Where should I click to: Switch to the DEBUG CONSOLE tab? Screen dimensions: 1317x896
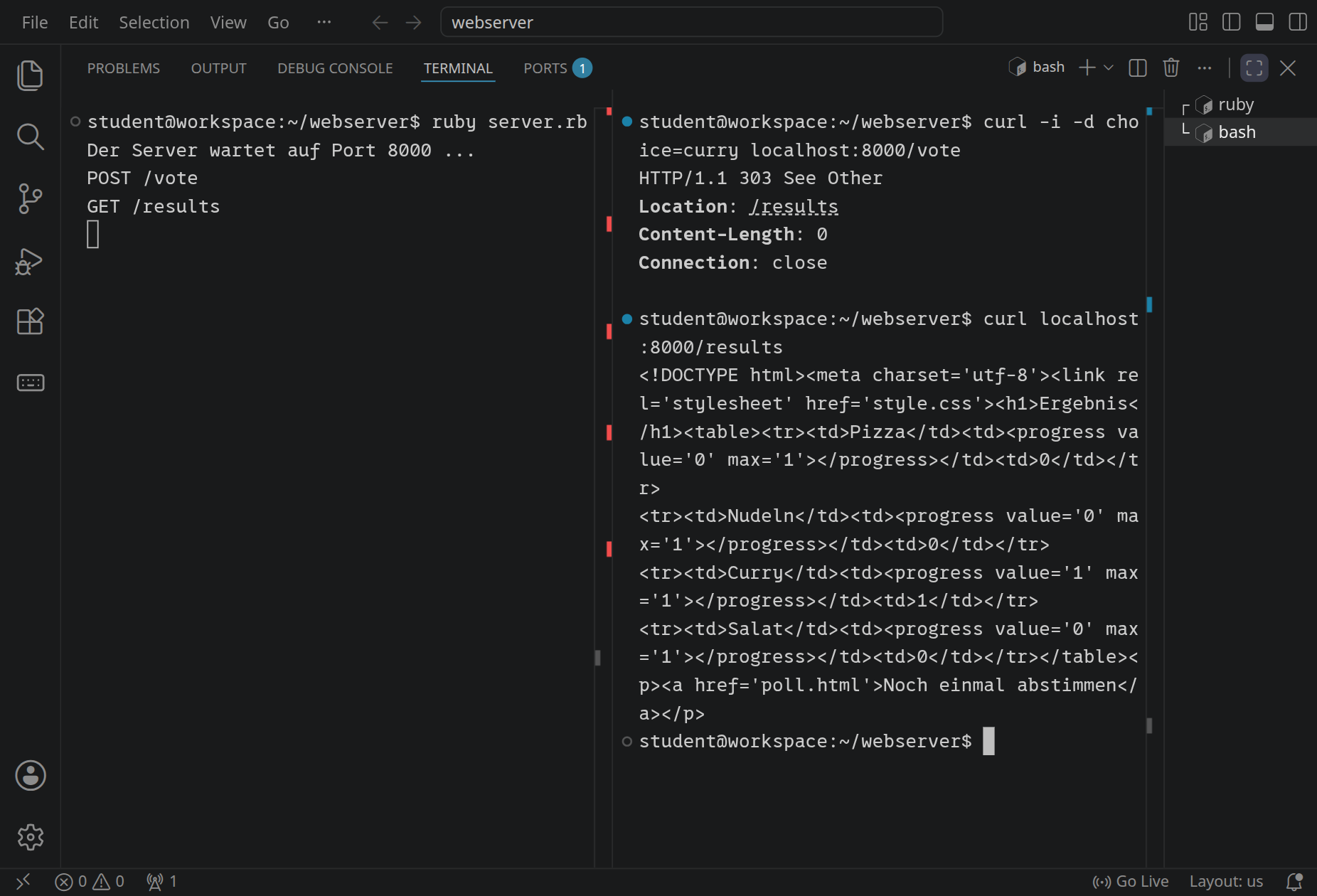(335, 68)
